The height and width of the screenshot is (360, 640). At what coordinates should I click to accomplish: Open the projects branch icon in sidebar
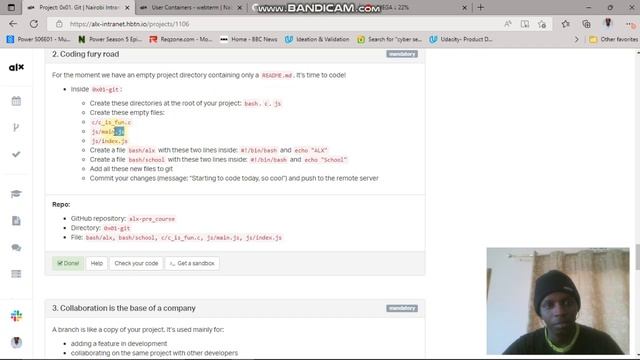pyautogui.click(x=16, y=127)
